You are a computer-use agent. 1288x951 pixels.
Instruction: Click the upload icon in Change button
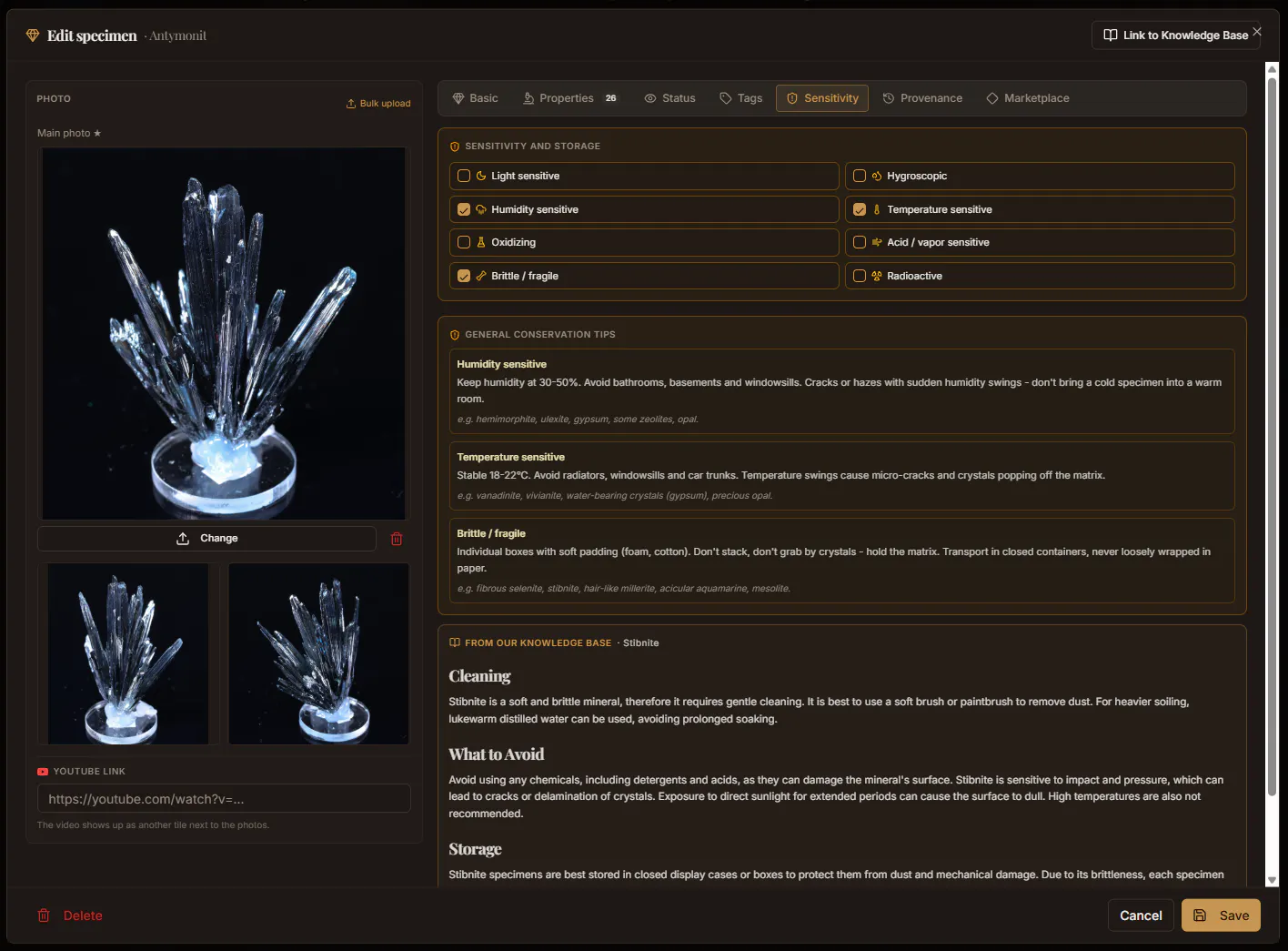[183, 539]
